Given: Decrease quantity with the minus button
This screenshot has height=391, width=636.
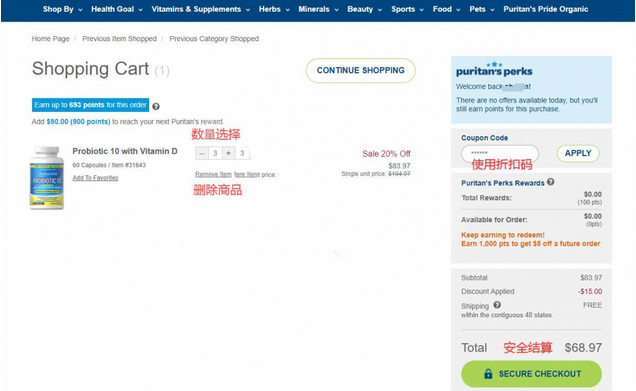Looking at the screenshot, I should click(x=202, y=153).
